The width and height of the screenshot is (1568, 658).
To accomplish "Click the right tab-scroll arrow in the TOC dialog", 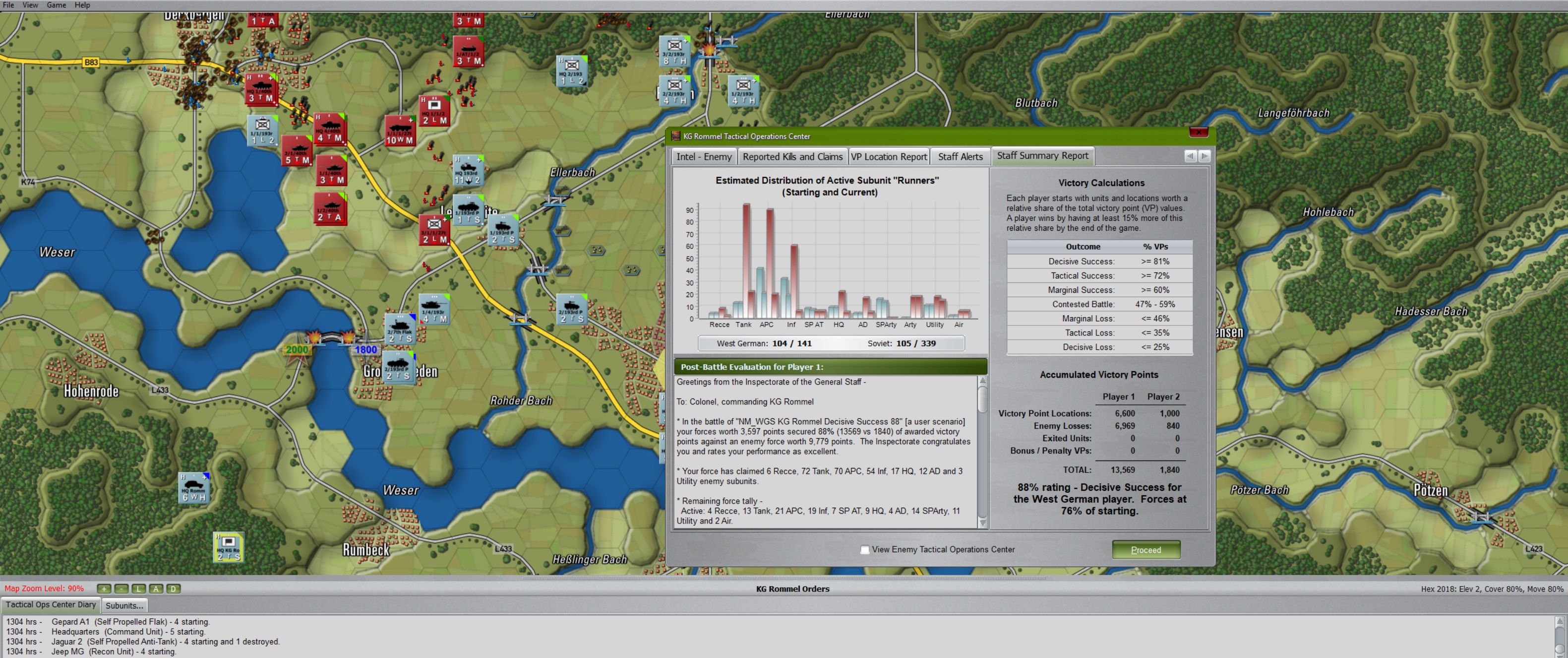I will click(1205, 156).
